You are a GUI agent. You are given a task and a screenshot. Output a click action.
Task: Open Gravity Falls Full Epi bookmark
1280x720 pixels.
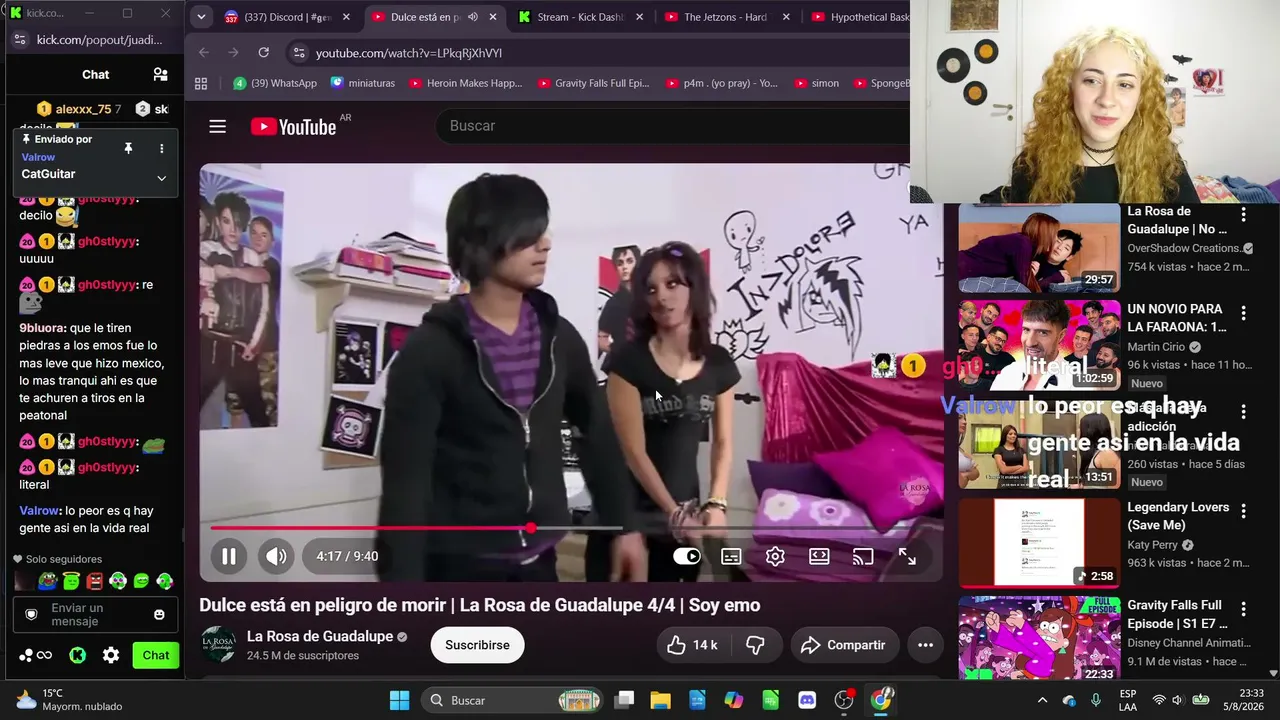pyautogui.click(x=593, y=84)
